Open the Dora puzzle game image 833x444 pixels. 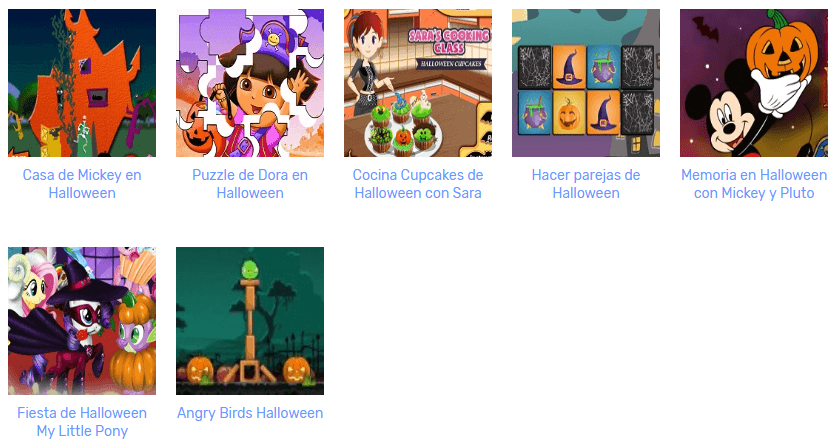250,83
